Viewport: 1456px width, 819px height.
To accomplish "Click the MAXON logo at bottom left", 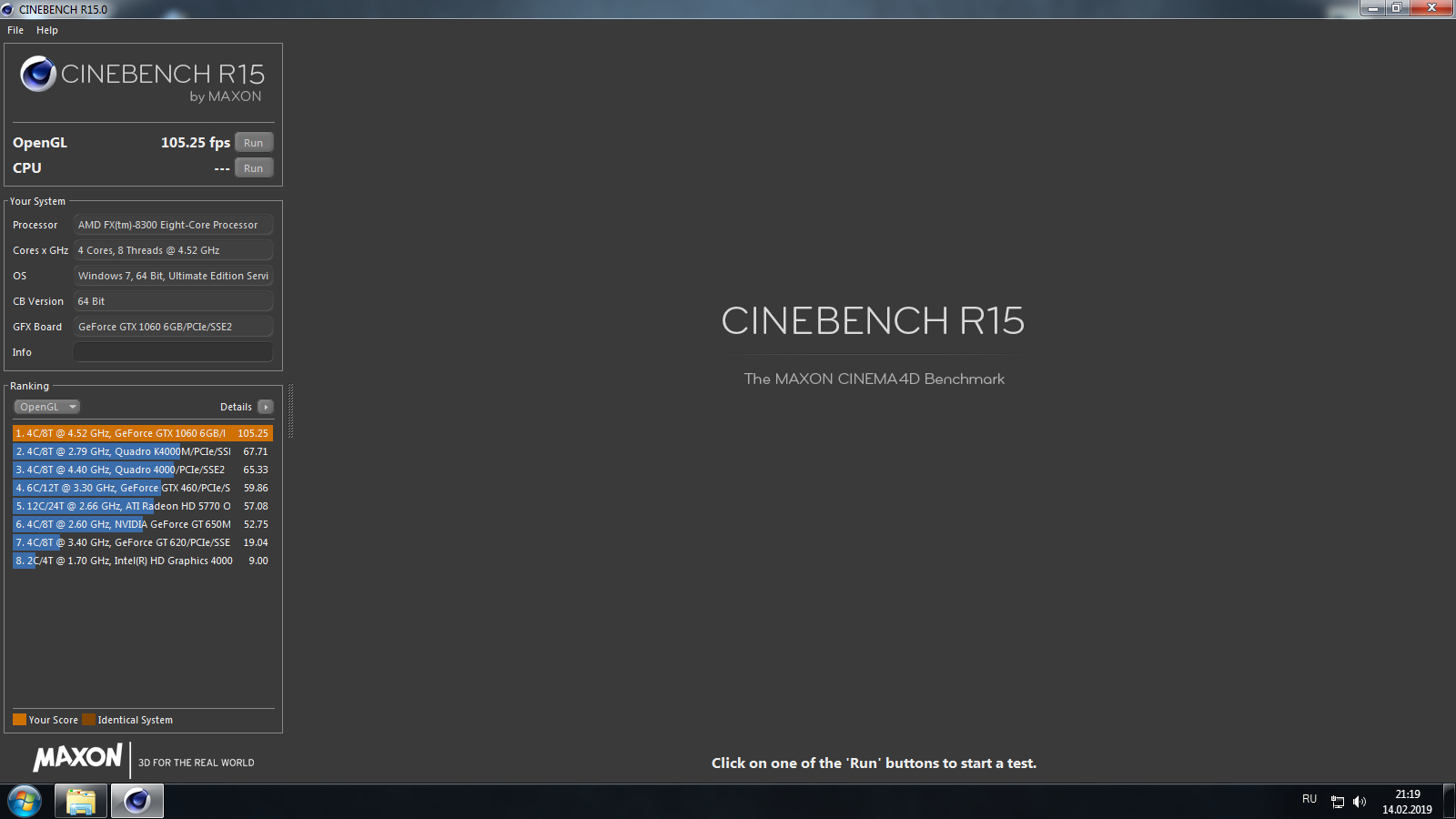I will (x=77, y=758).
